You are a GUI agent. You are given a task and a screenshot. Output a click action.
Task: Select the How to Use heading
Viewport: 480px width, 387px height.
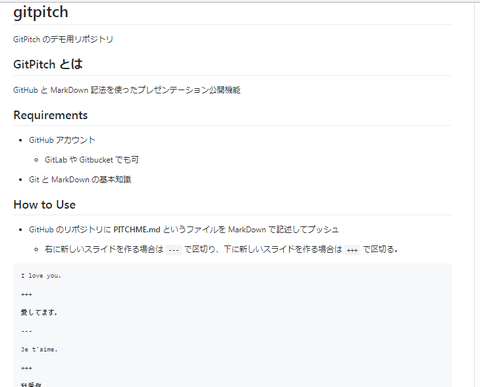pos(44,205)
